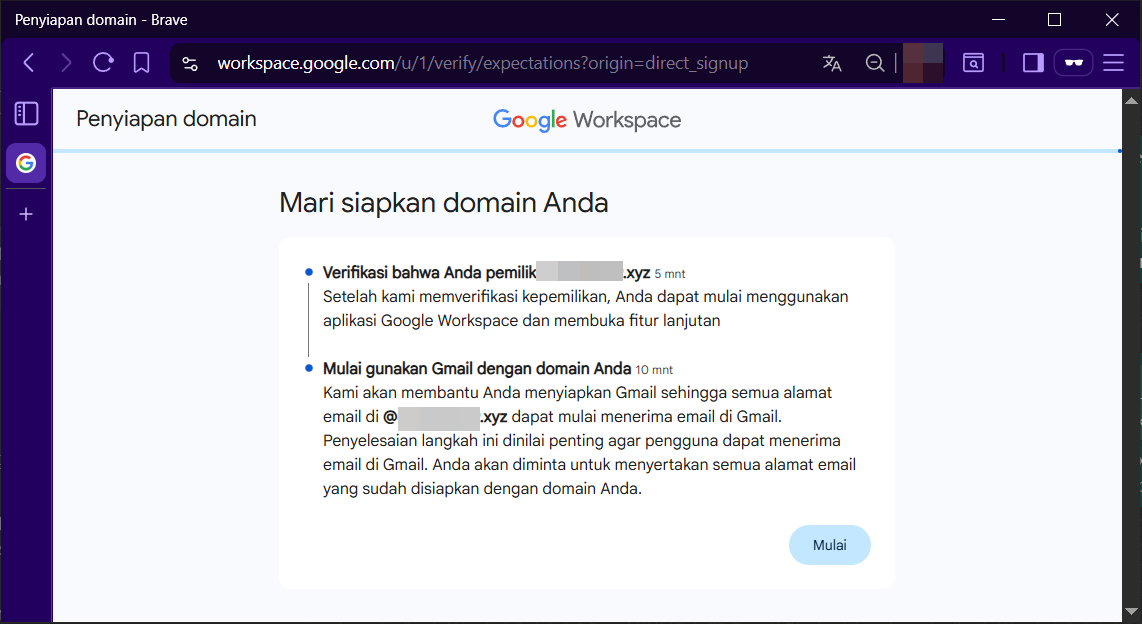Click the URL address bar
The height and width of the screenshot is (624, 1142).
(482, 63)
